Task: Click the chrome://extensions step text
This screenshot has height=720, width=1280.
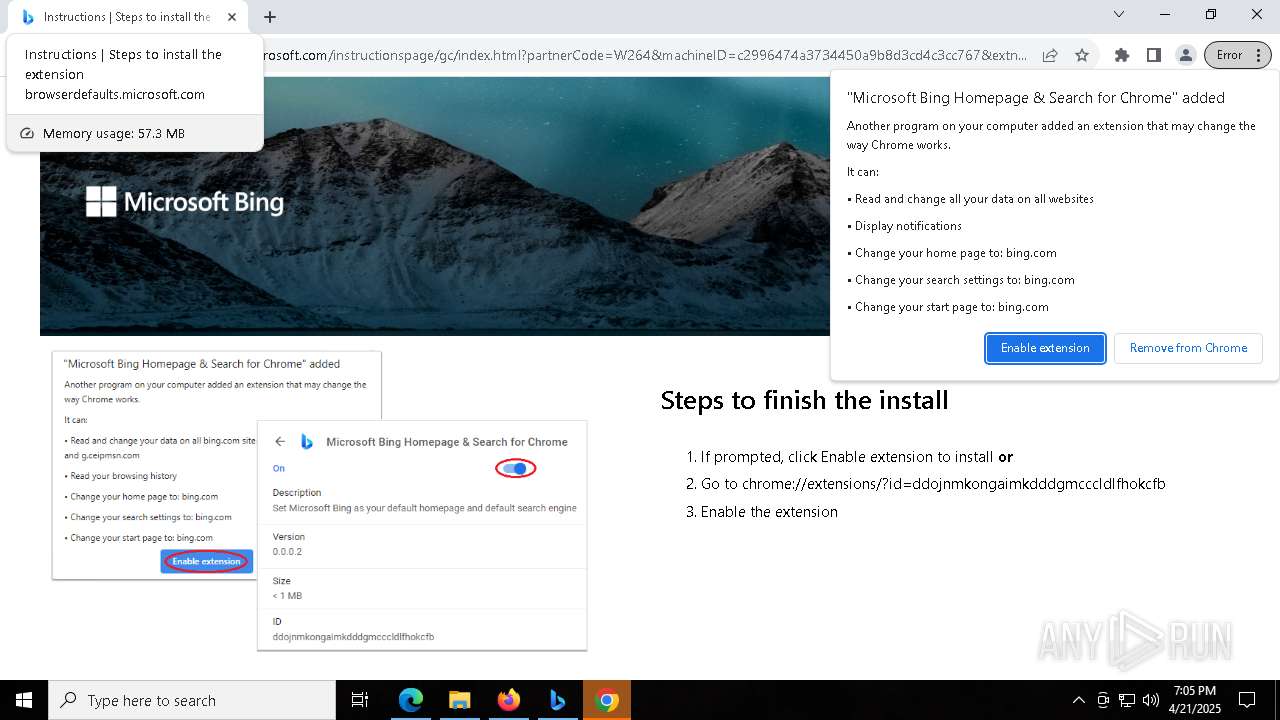Action: 933,484
